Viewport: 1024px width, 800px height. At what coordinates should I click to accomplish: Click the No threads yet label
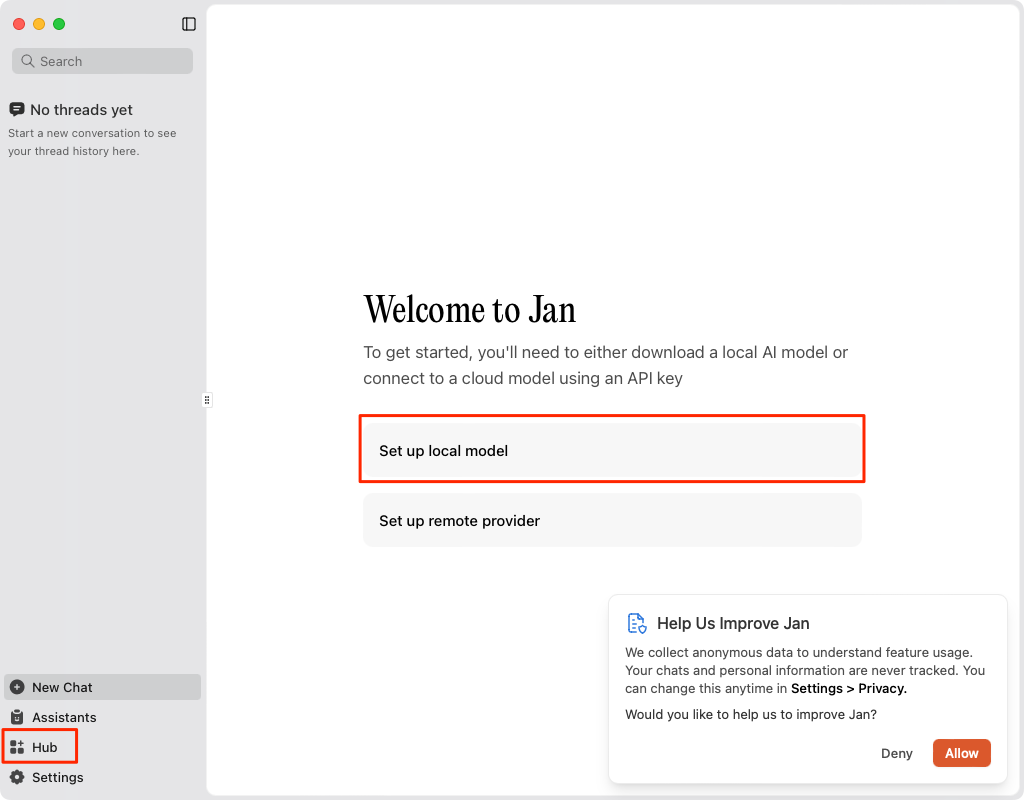(x=81, y=110)
